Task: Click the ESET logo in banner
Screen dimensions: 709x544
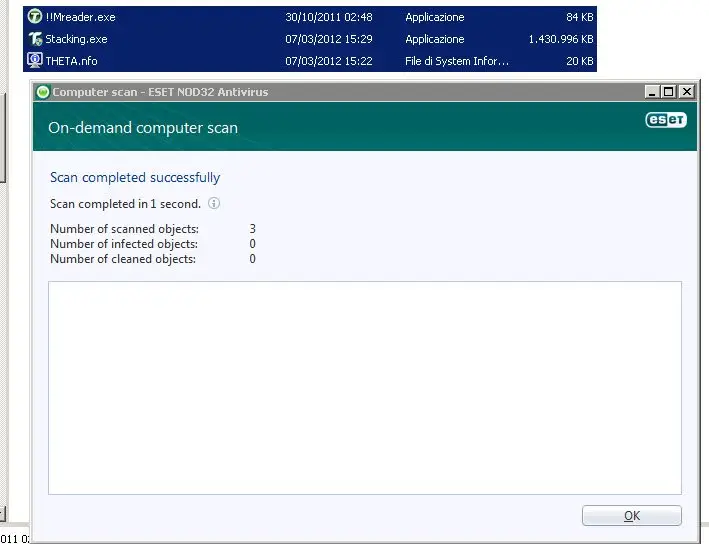Action: (666, 120)
